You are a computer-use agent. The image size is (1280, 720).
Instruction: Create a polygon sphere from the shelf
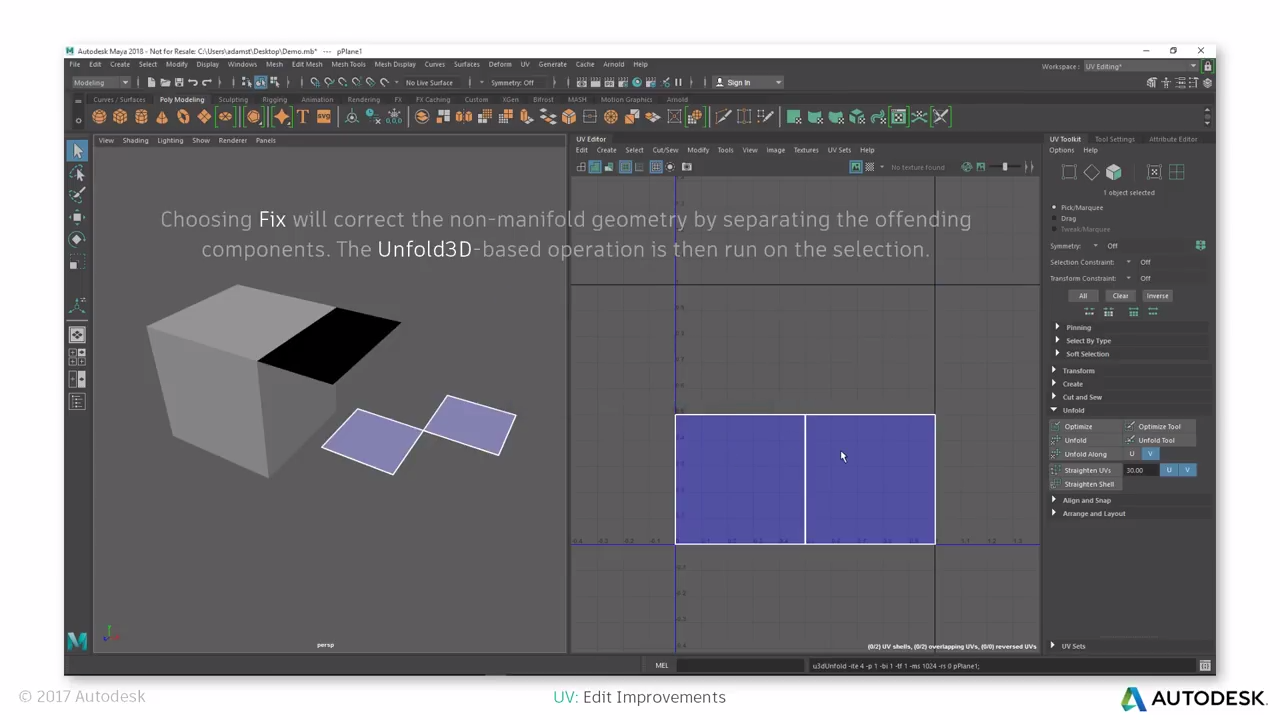coord(100,117)
